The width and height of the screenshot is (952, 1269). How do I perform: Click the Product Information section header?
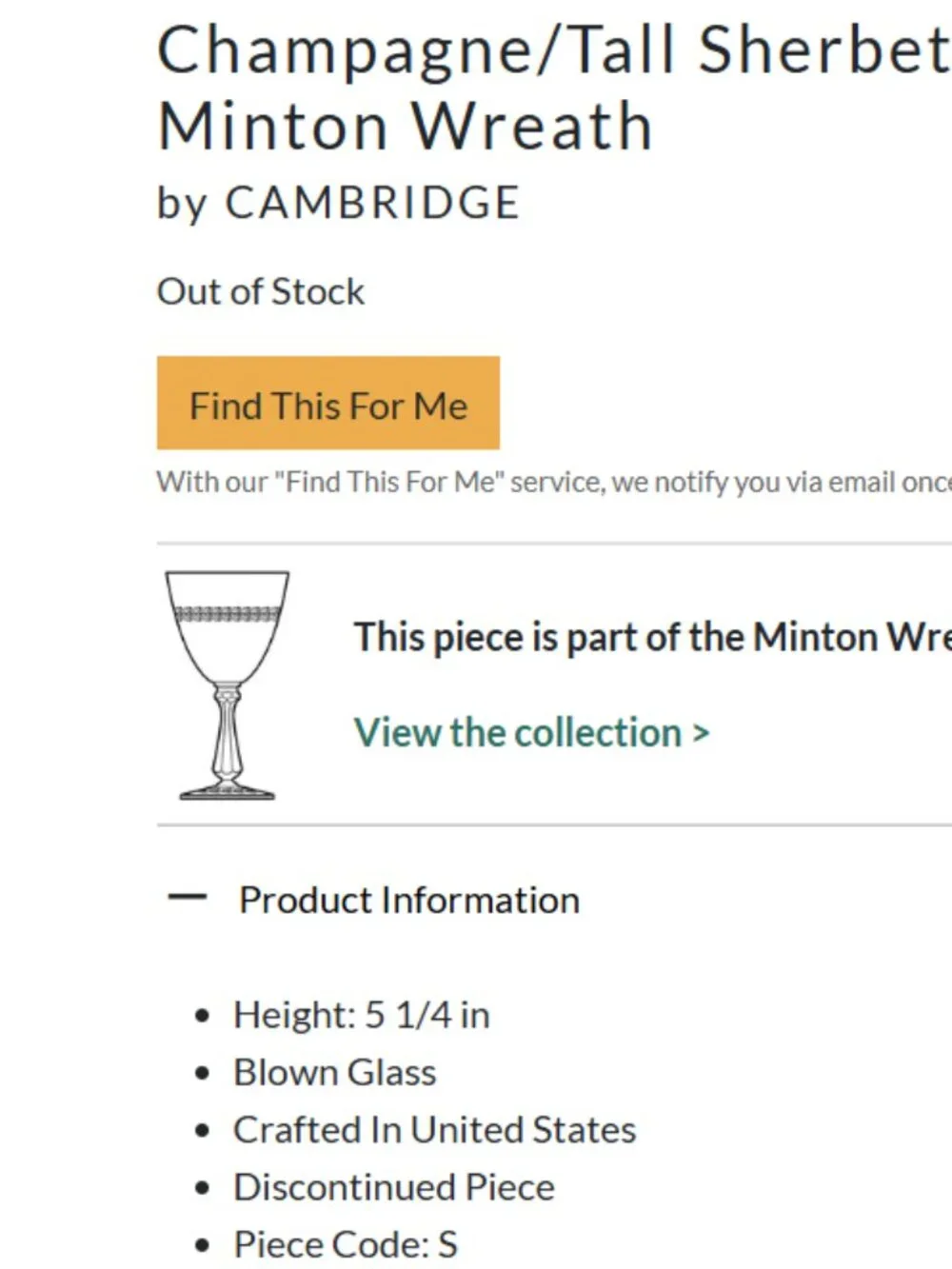pos(408,900)
